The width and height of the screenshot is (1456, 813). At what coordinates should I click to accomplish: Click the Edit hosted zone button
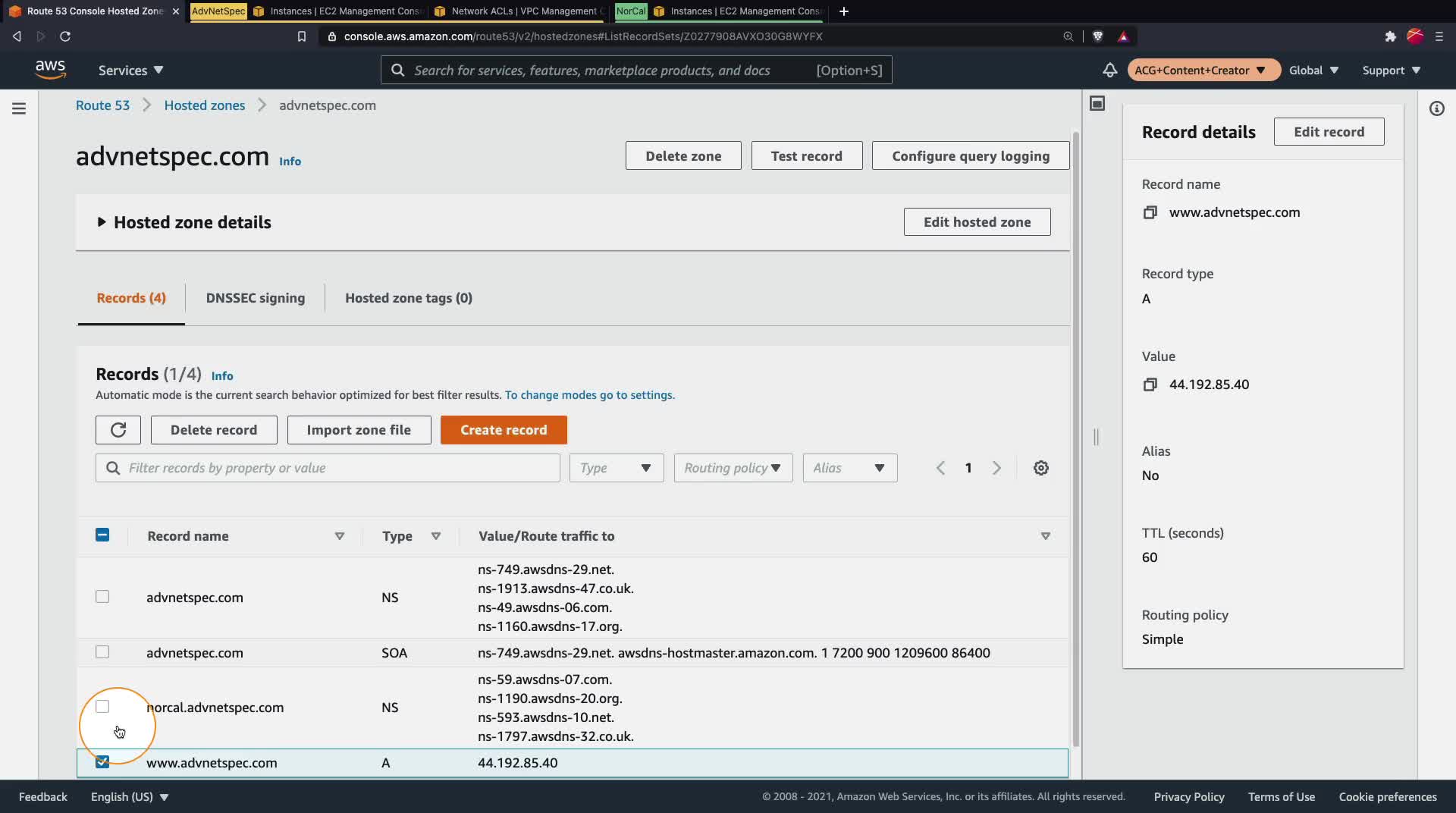click(977, 222)
